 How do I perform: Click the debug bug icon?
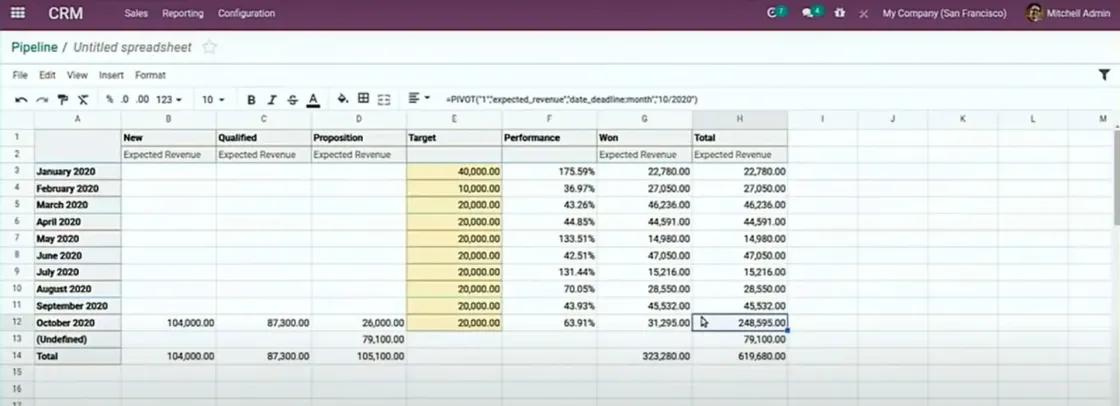pos(840,13)
